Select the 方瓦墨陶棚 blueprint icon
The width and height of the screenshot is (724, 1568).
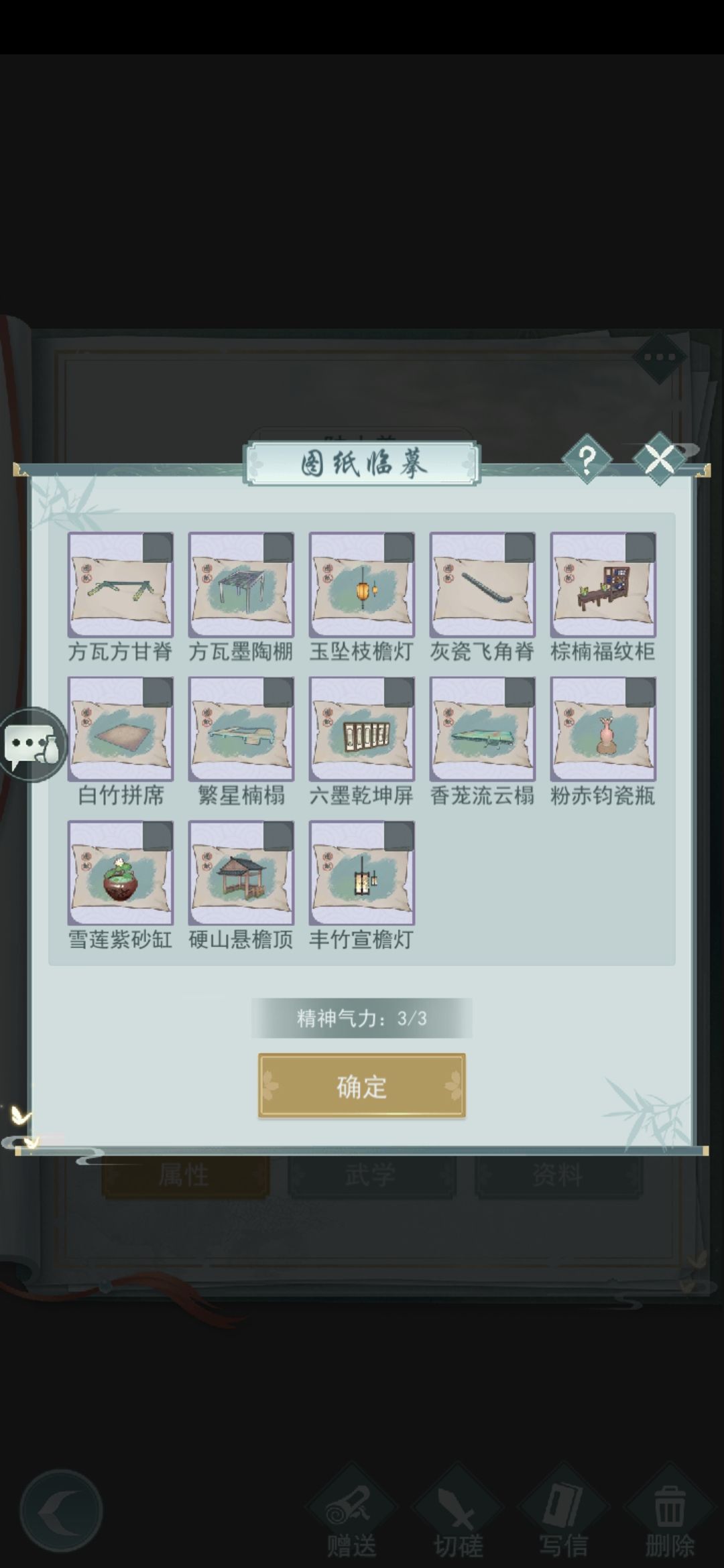click(x=241, y=585)
